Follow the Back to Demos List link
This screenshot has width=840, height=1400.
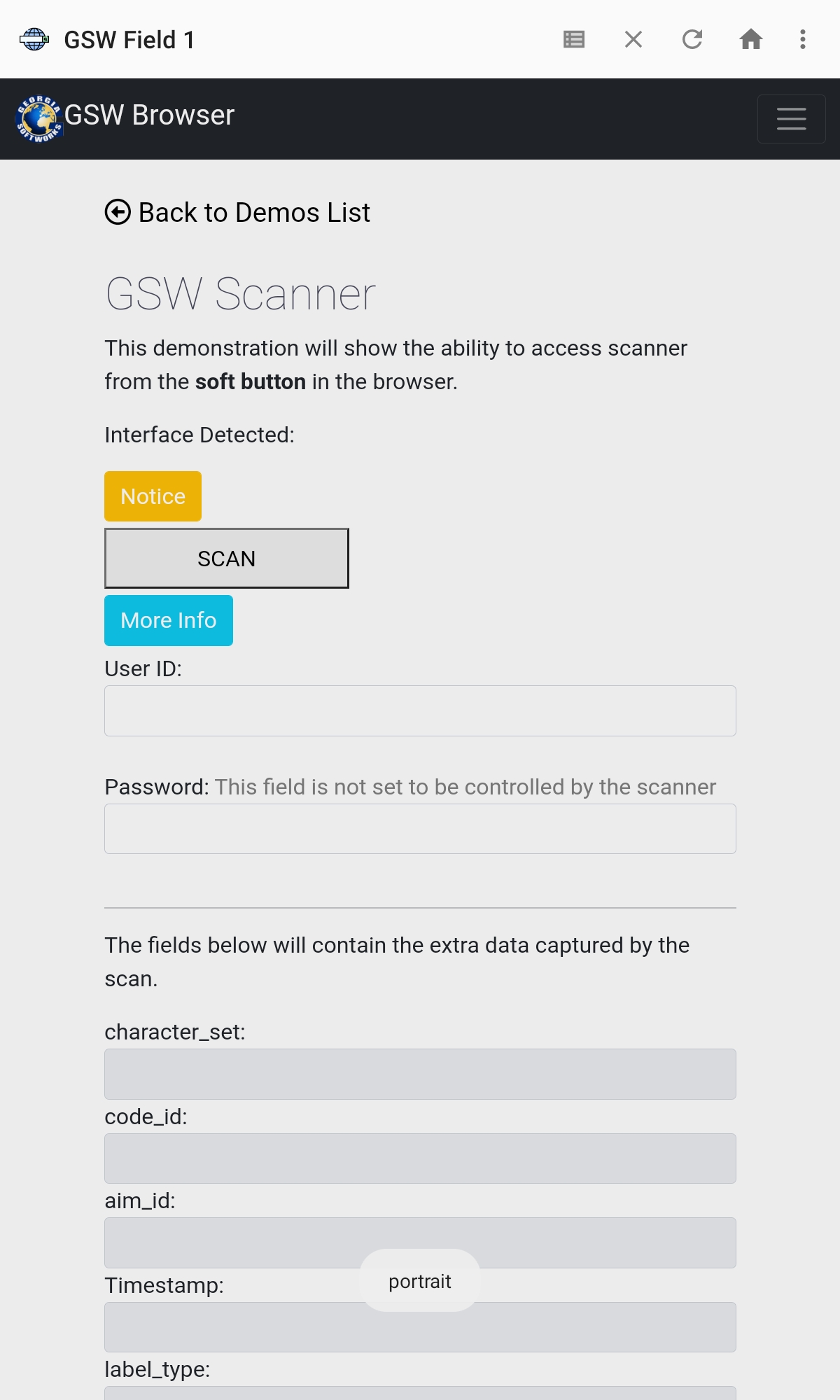pyautogui.click(x=254, y=213)
